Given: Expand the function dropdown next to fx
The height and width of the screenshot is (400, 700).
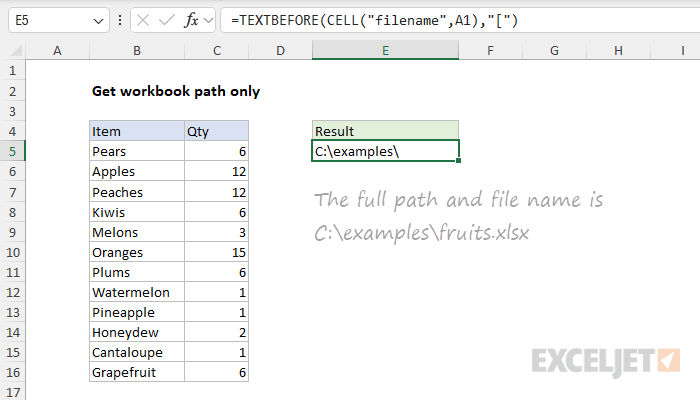Looking at the screenshot, I should pyautogui.click(x=208, y=20).
